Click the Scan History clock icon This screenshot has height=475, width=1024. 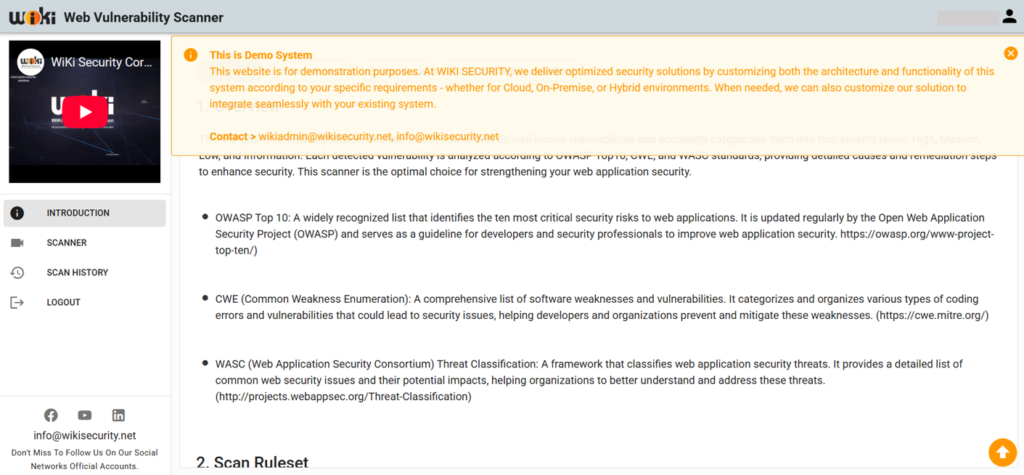tap(17, 273)
